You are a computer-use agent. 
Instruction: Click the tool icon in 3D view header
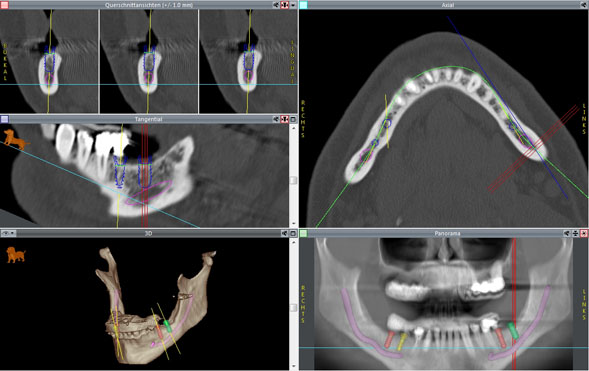pos(284,233)
